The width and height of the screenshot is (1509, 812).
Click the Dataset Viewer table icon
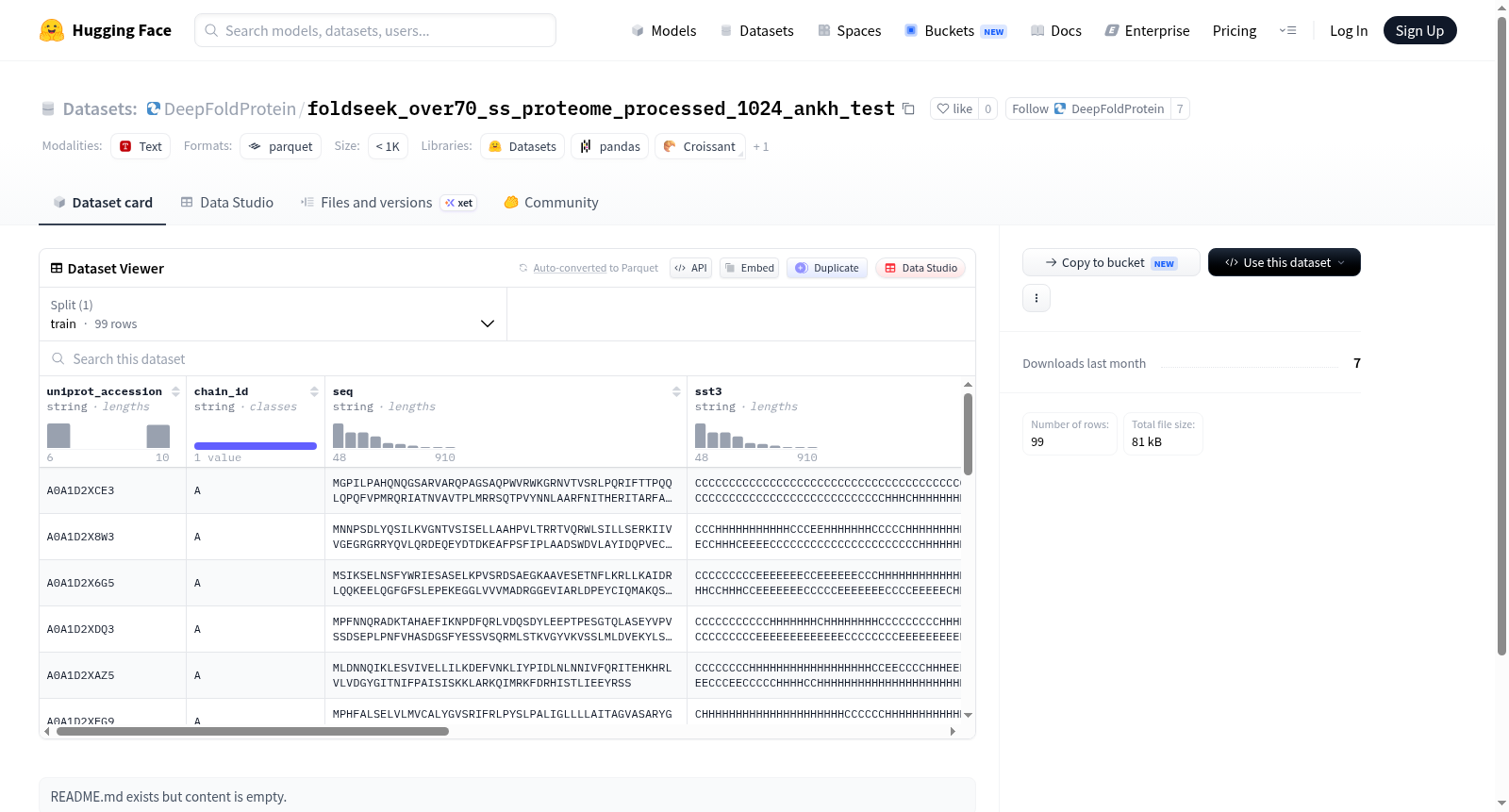(57, 268)
